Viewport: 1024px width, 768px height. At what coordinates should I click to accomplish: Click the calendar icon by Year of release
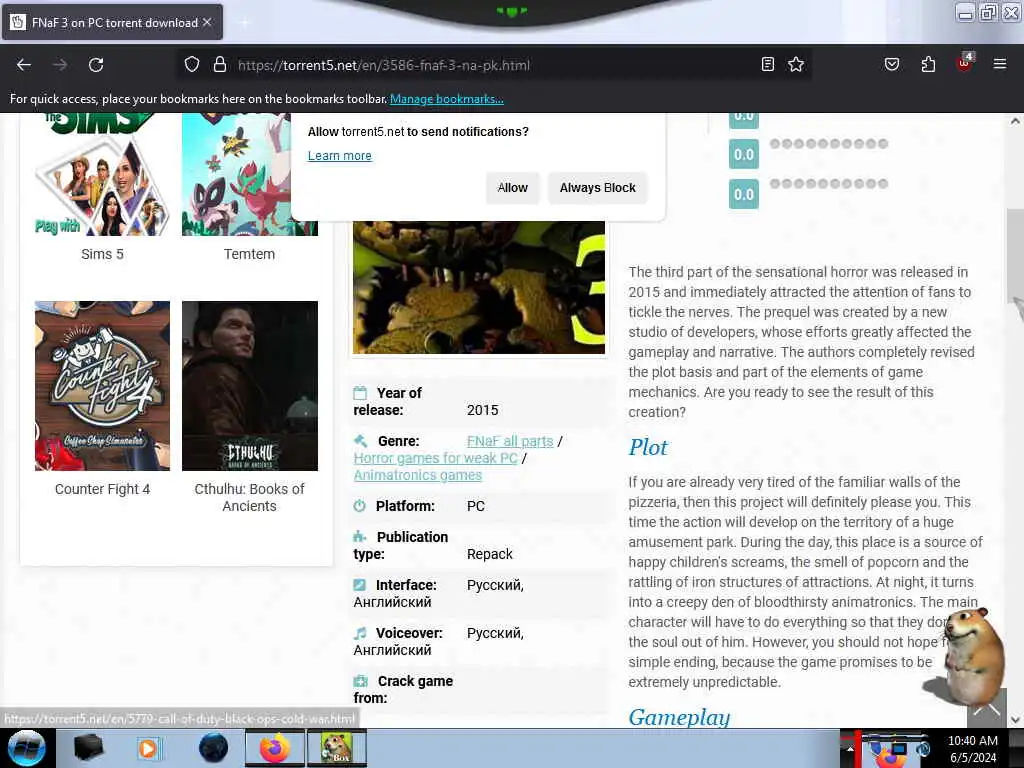(x=360, y=393)
